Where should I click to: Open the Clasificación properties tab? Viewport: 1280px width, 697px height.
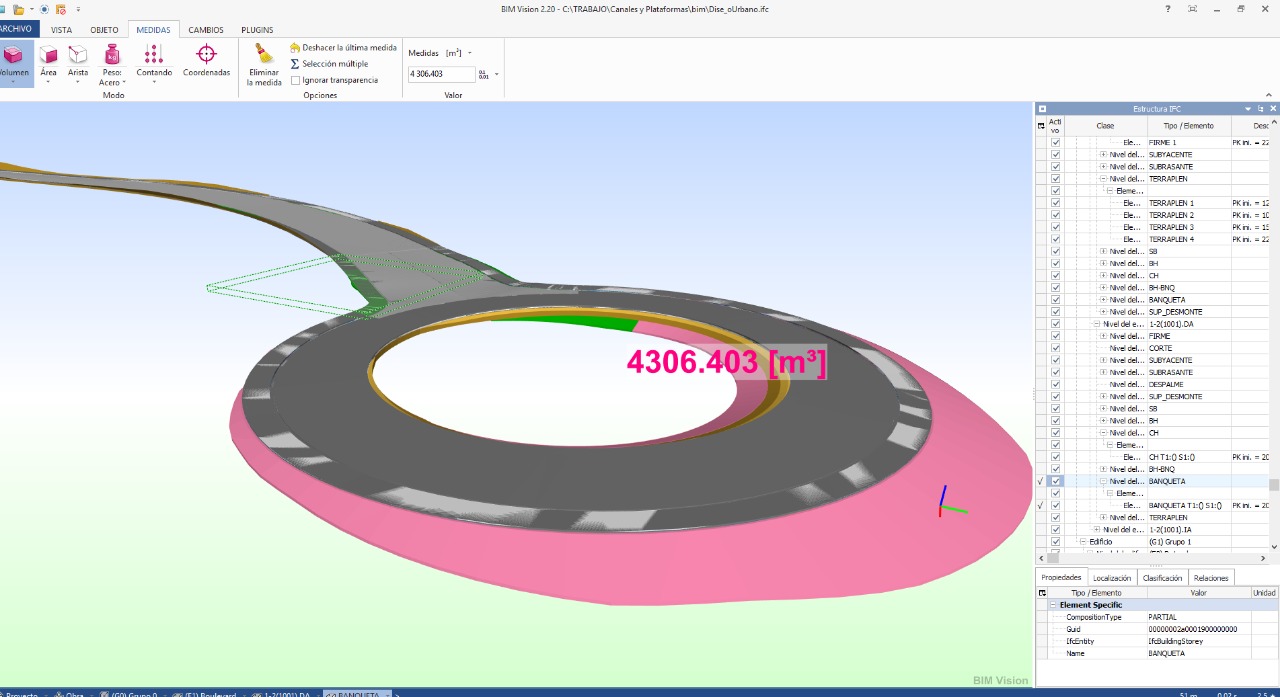tap(1162, 578)
